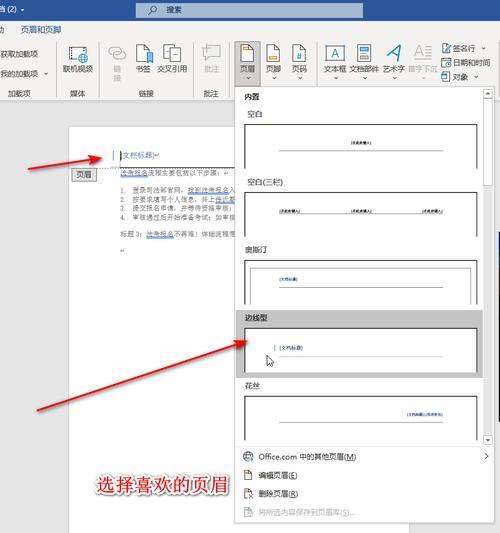Select the Austin (奥斯汀) header thumbnail

coord(361,282)
